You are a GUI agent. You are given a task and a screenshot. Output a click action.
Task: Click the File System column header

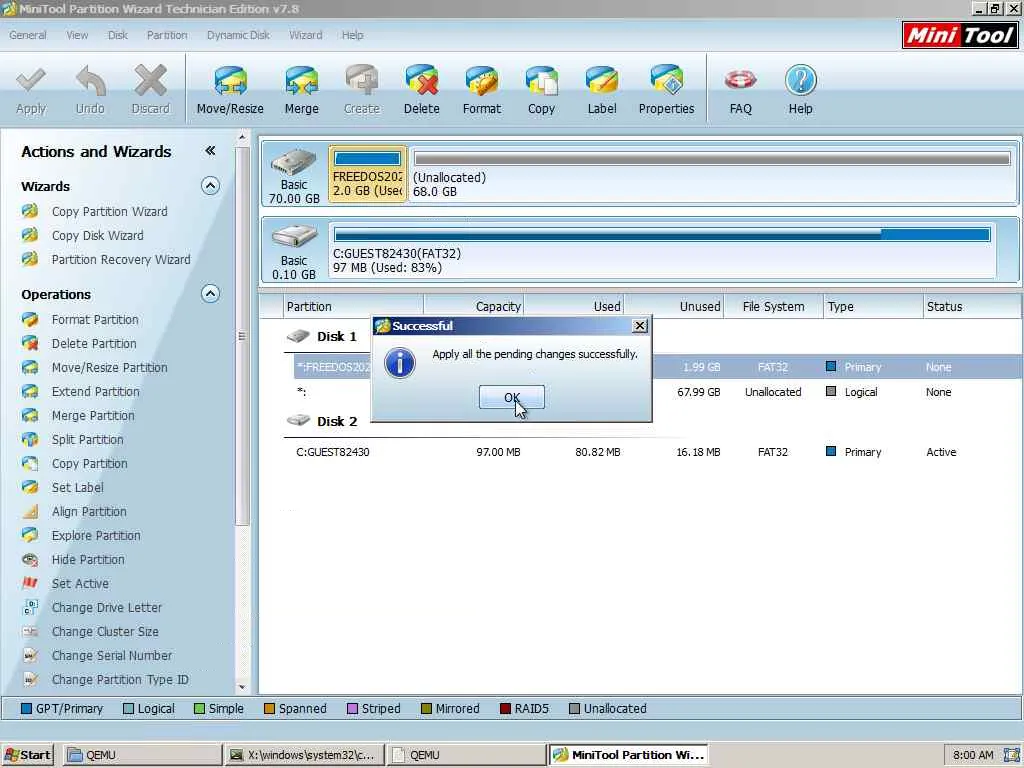click(x=773, y=306)
